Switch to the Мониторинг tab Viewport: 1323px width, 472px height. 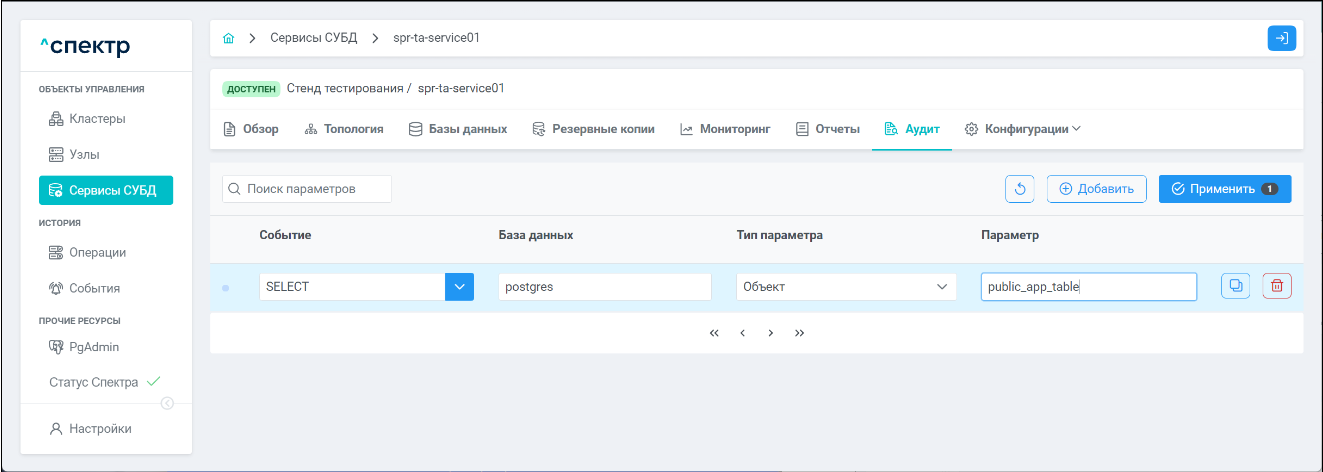click(725, 129)
